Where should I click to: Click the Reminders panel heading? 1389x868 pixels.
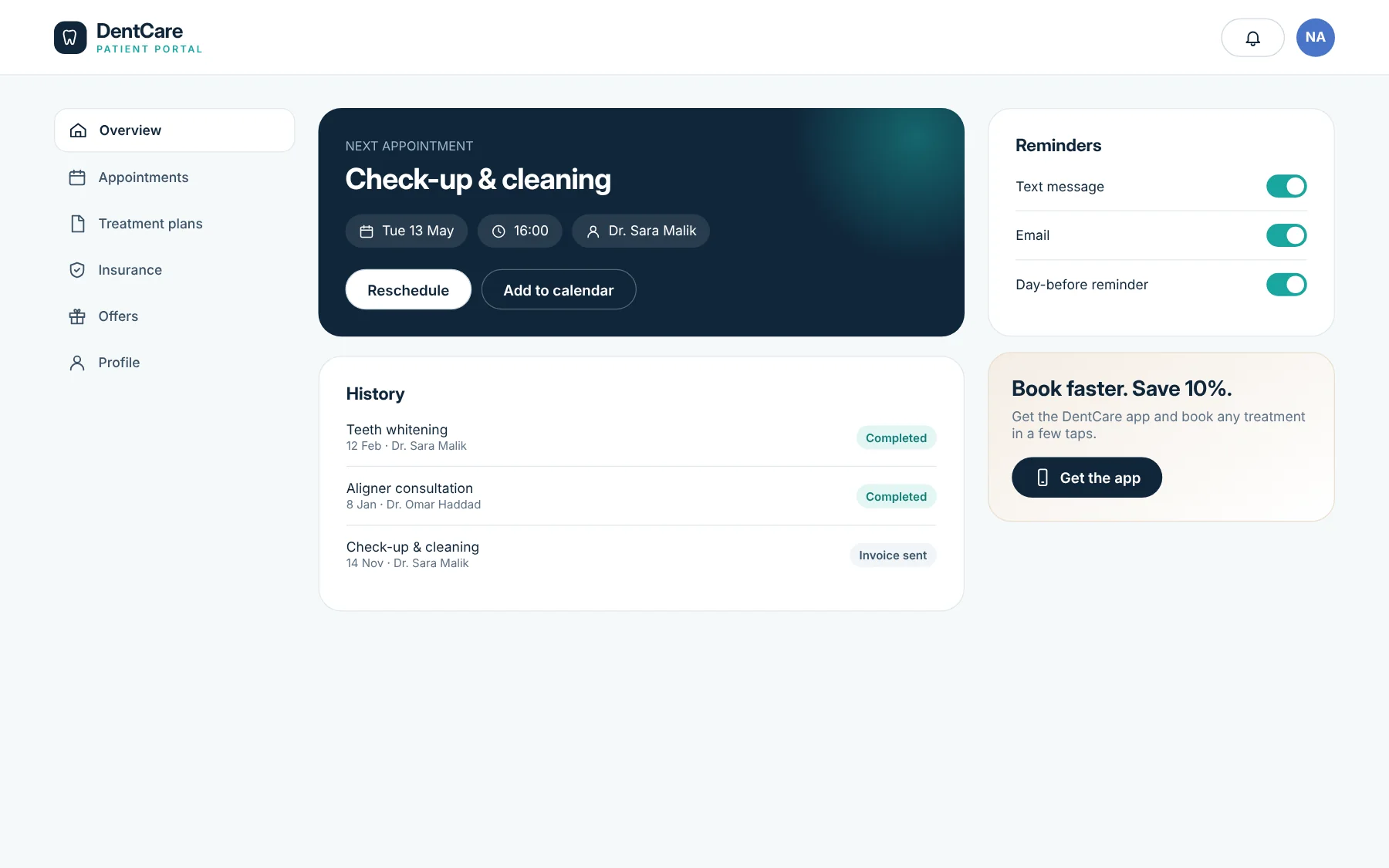tap(1058, 145)
